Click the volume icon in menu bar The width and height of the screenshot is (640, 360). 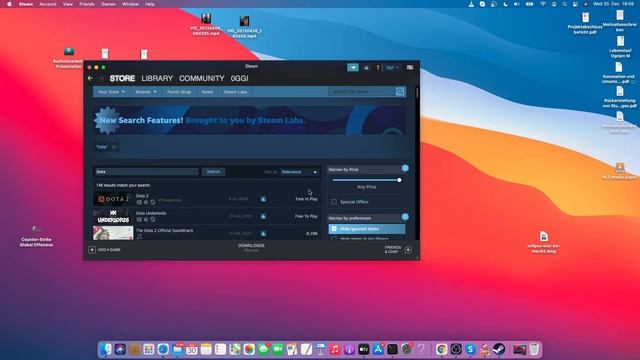coord(516,4)
